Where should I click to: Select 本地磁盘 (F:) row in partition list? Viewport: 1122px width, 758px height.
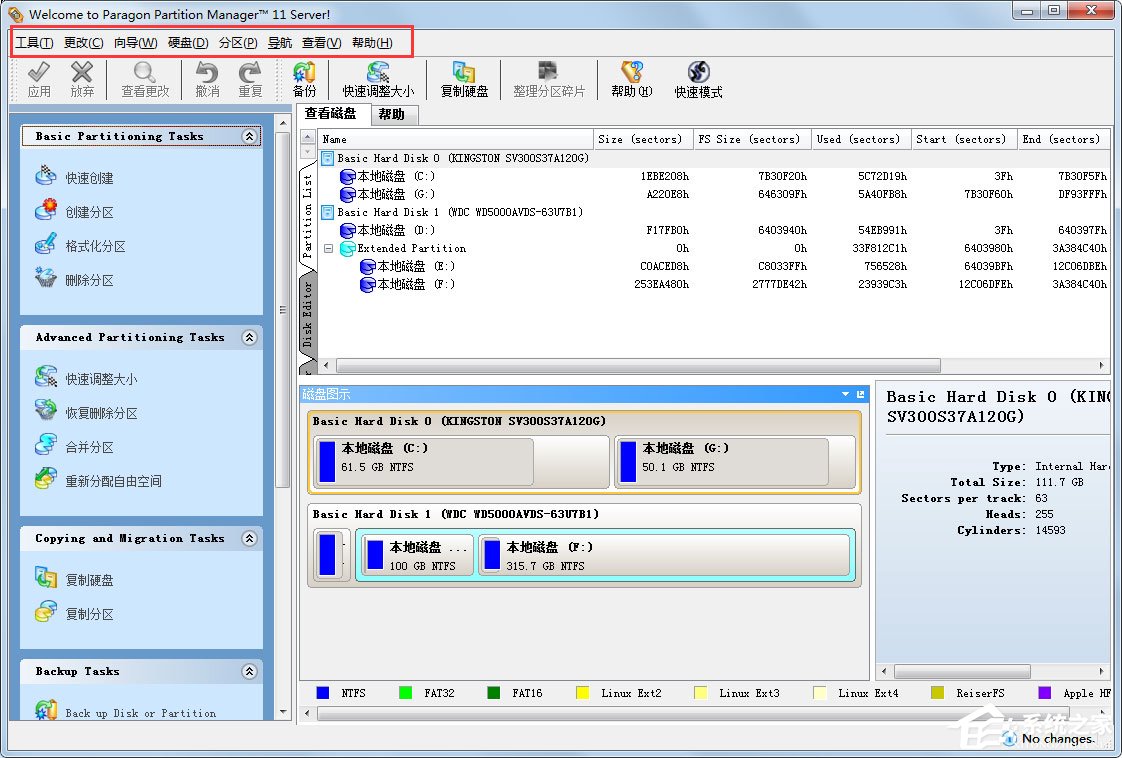(x=714, y=284)
